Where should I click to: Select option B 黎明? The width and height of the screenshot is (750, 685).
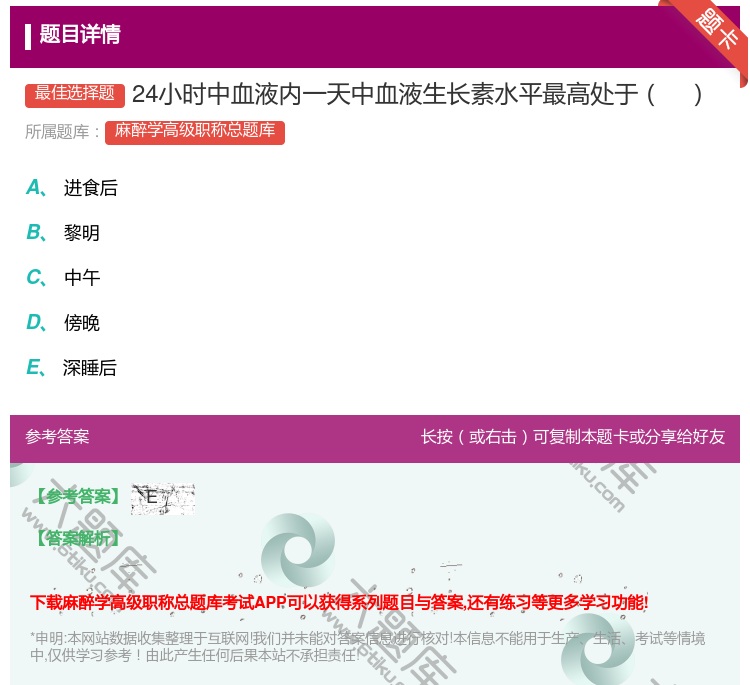[63, 232]
